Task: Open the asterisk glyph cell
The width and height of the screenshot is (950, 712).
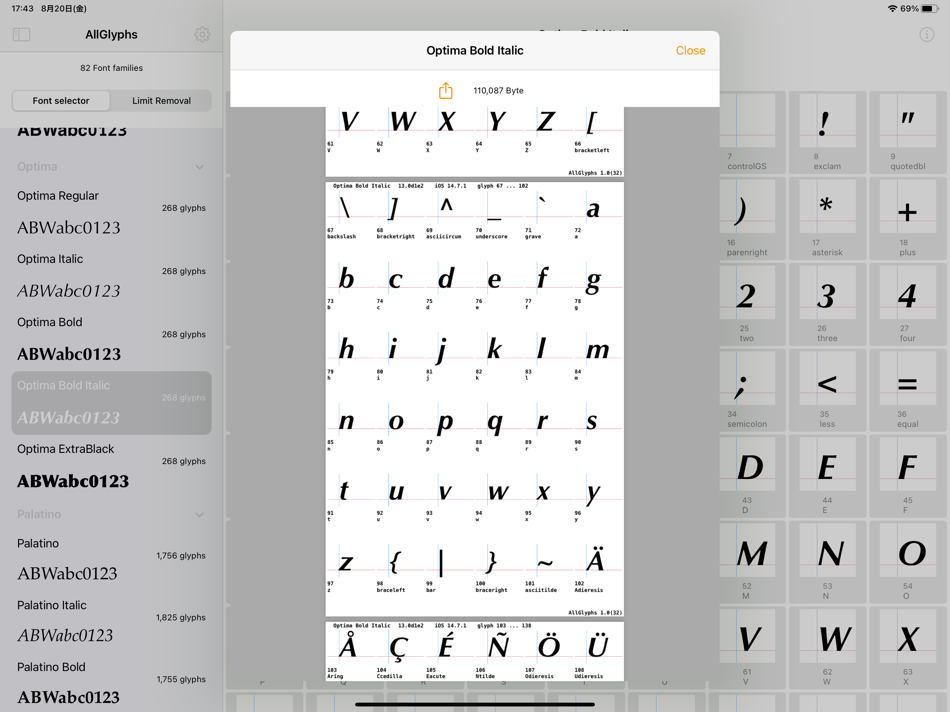Action: [827, 219]
